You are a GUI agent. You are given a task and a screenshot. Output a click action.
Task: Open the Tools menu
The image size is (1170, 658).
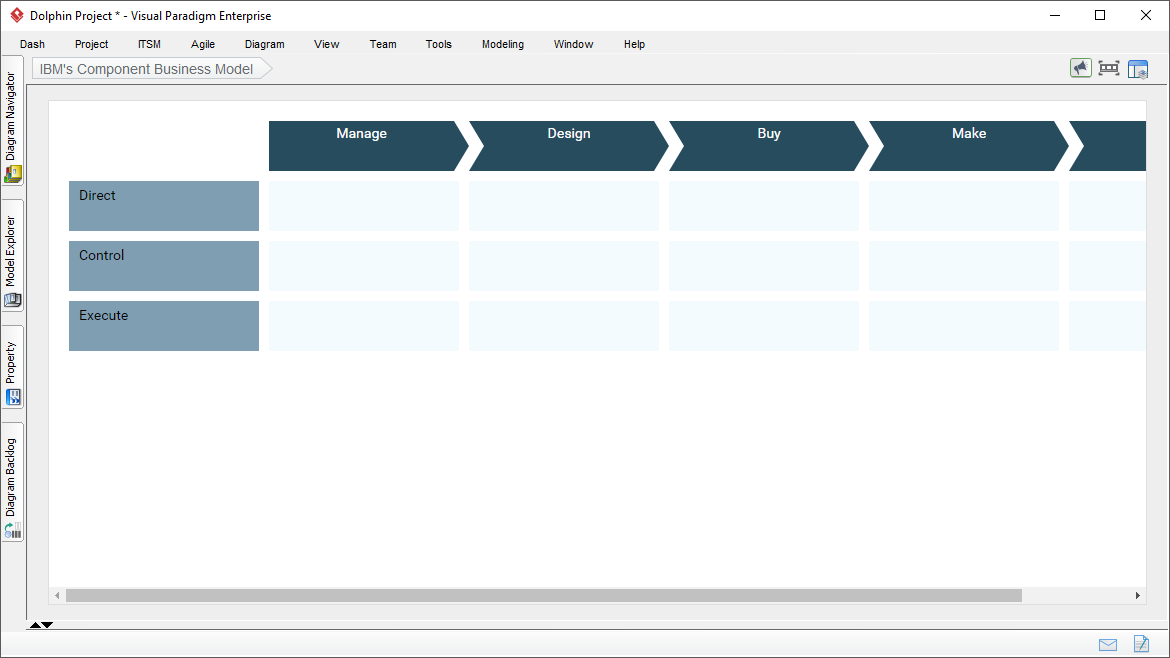click(439, 44)
